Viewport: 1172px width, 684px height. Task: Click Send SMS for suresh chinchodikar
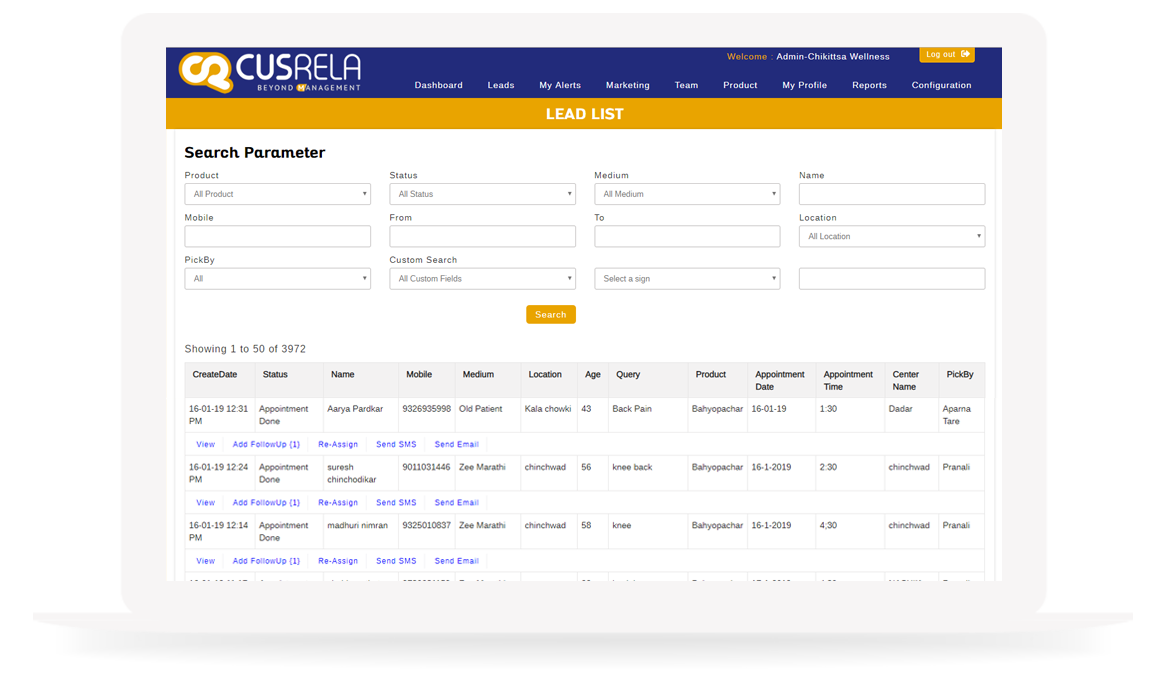(396, 503)
